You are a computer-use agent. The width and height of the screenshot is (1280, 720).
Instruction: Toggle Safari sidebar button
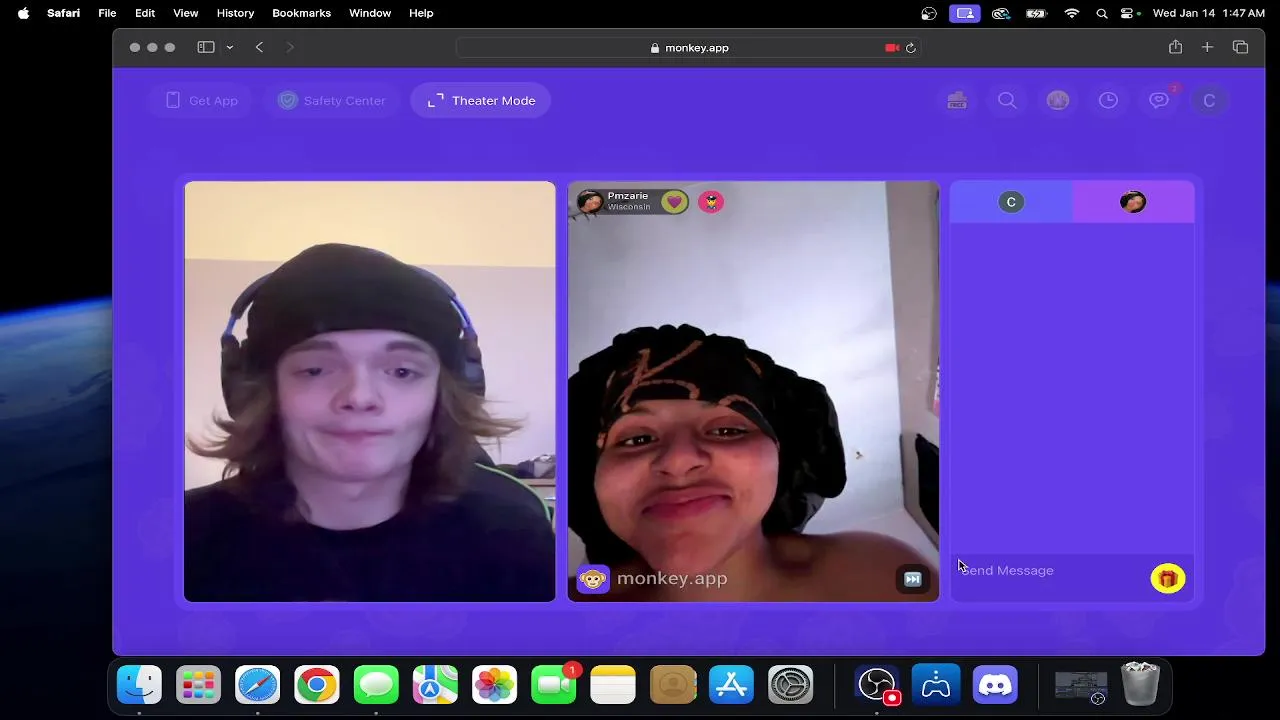click(x=206, y=47)
